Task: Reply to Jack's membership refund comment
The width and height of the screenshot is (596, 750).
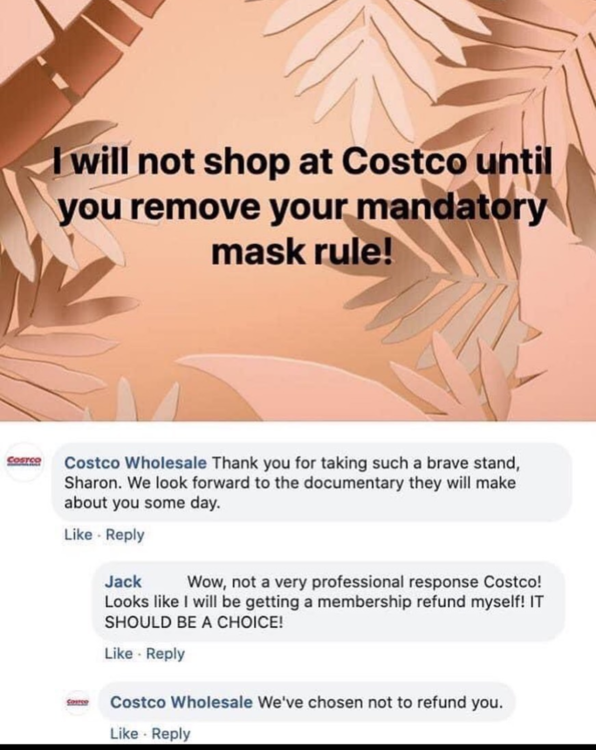Action: (x=166, y=653)
